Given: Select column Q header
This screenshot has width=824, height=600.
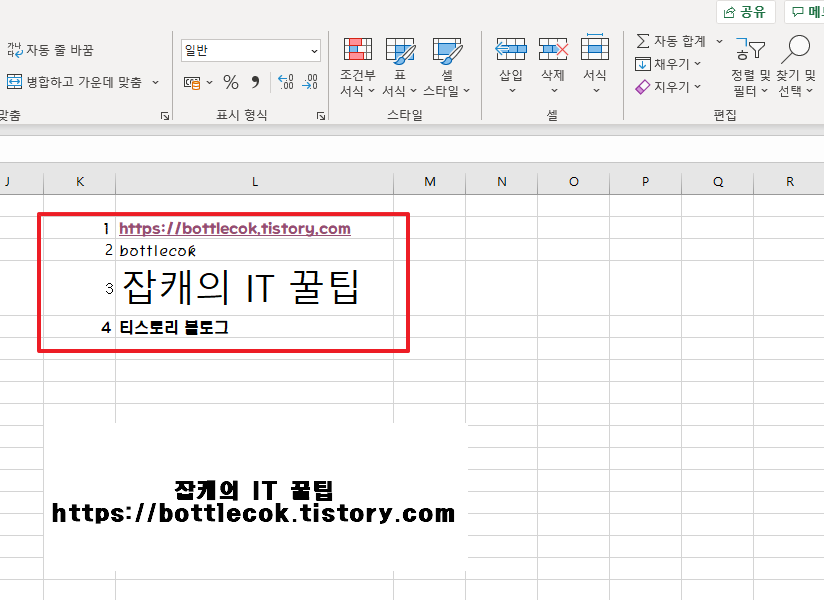Looking at the screenshot, I should (x=718, y=182).
